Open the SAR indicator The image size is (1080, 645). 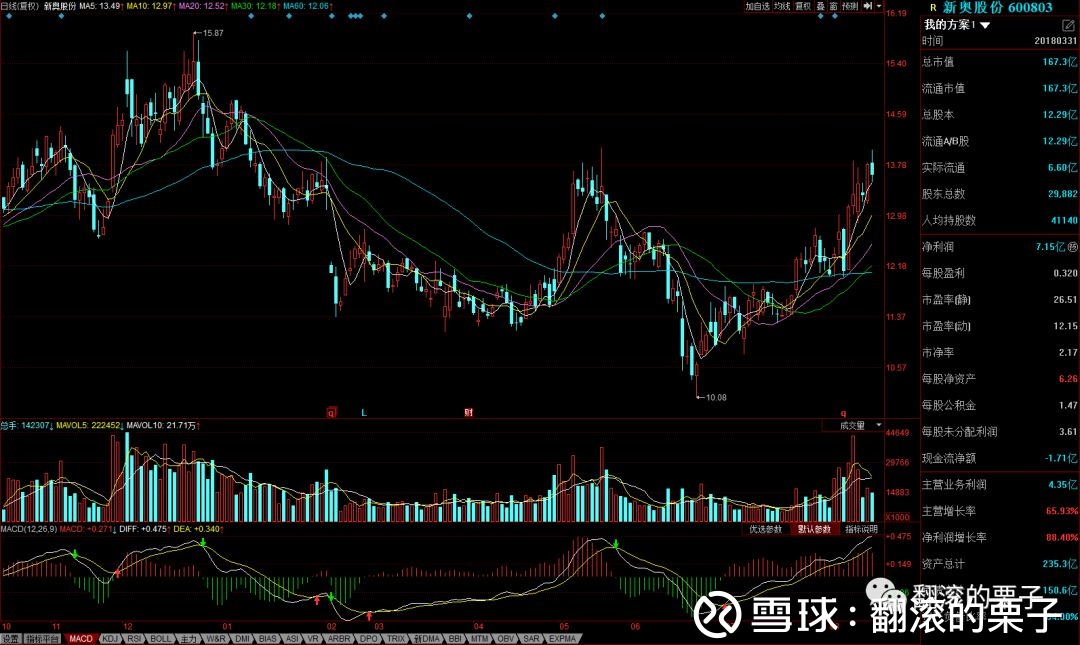pyautogui.click(x=530, y=638)
